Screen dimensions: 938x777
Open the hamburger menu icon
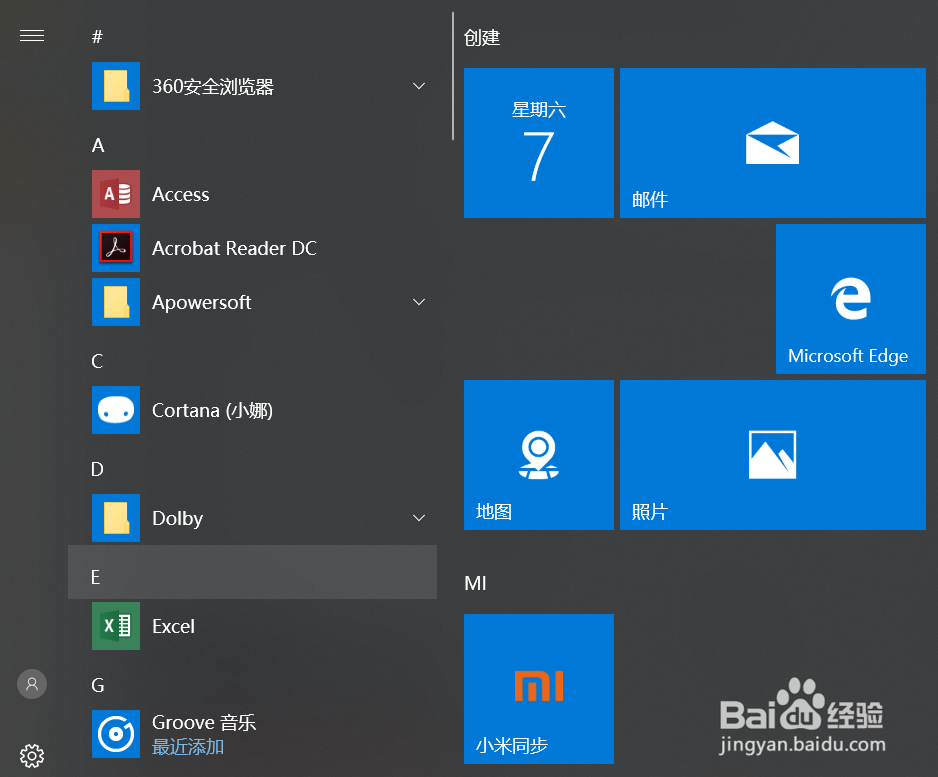[x=32, y=36]
